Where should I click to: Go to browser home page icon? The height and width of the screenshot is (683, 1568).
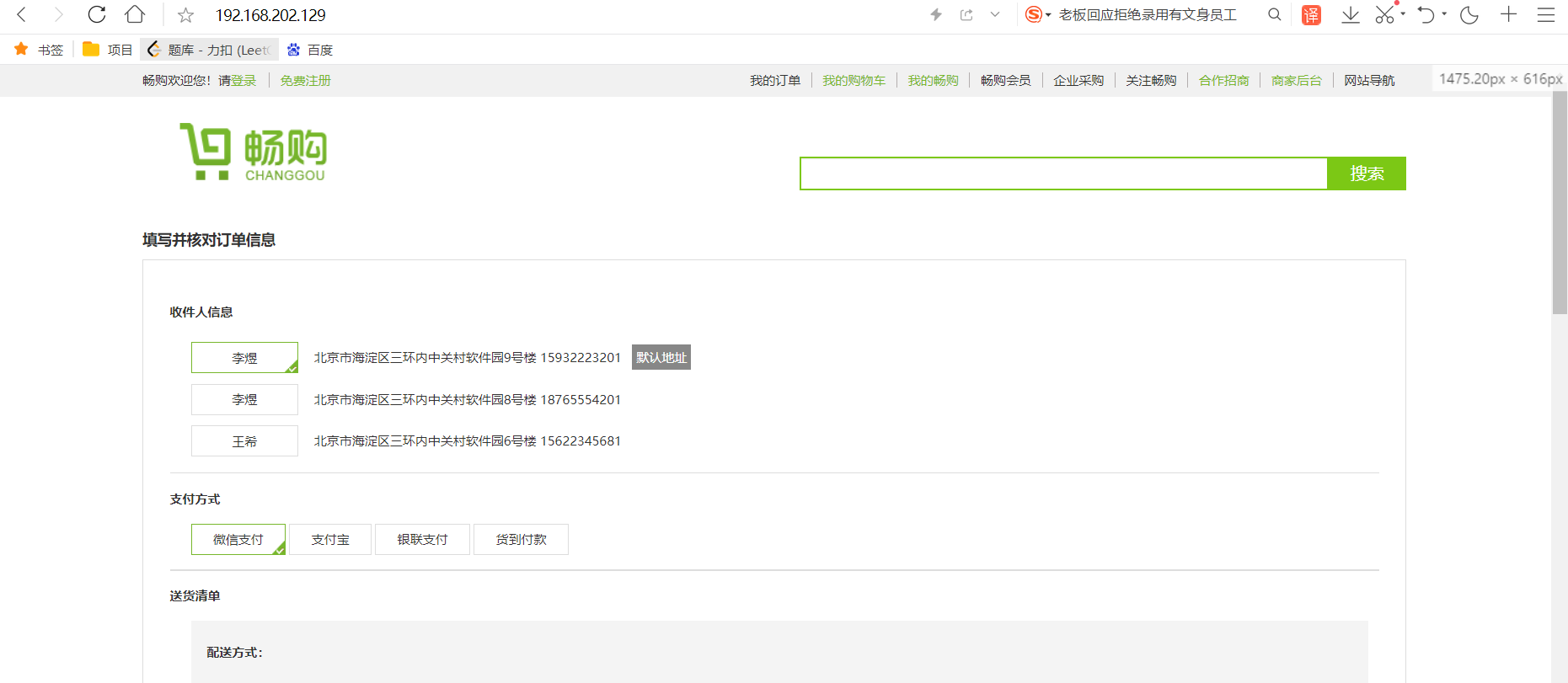point(135,14)
